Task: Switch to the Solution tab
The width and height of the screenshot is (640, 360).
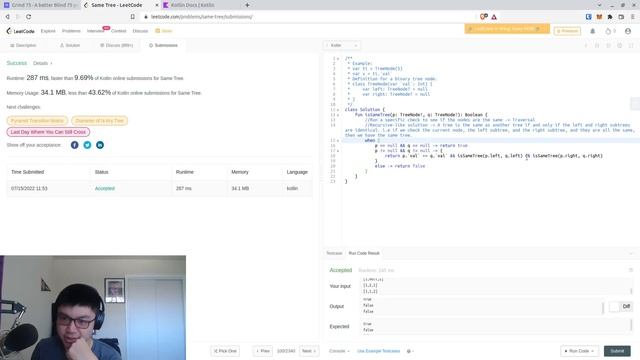Action: click(x=70, y=45)
